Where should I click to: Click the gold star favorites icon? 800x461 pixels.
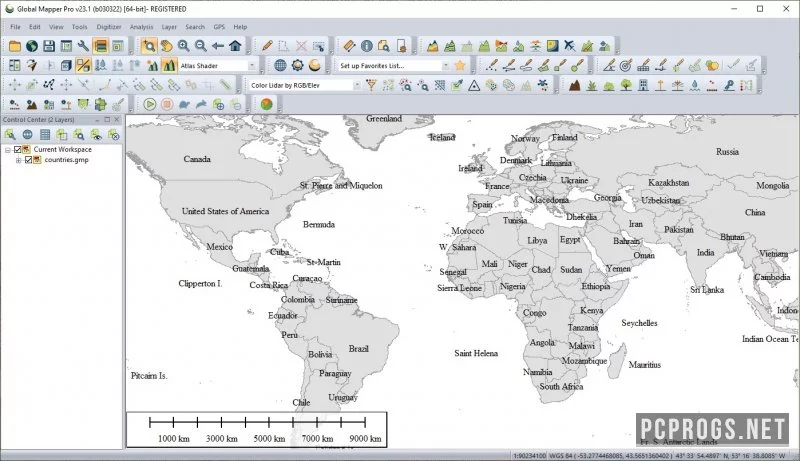click(460, 65)
